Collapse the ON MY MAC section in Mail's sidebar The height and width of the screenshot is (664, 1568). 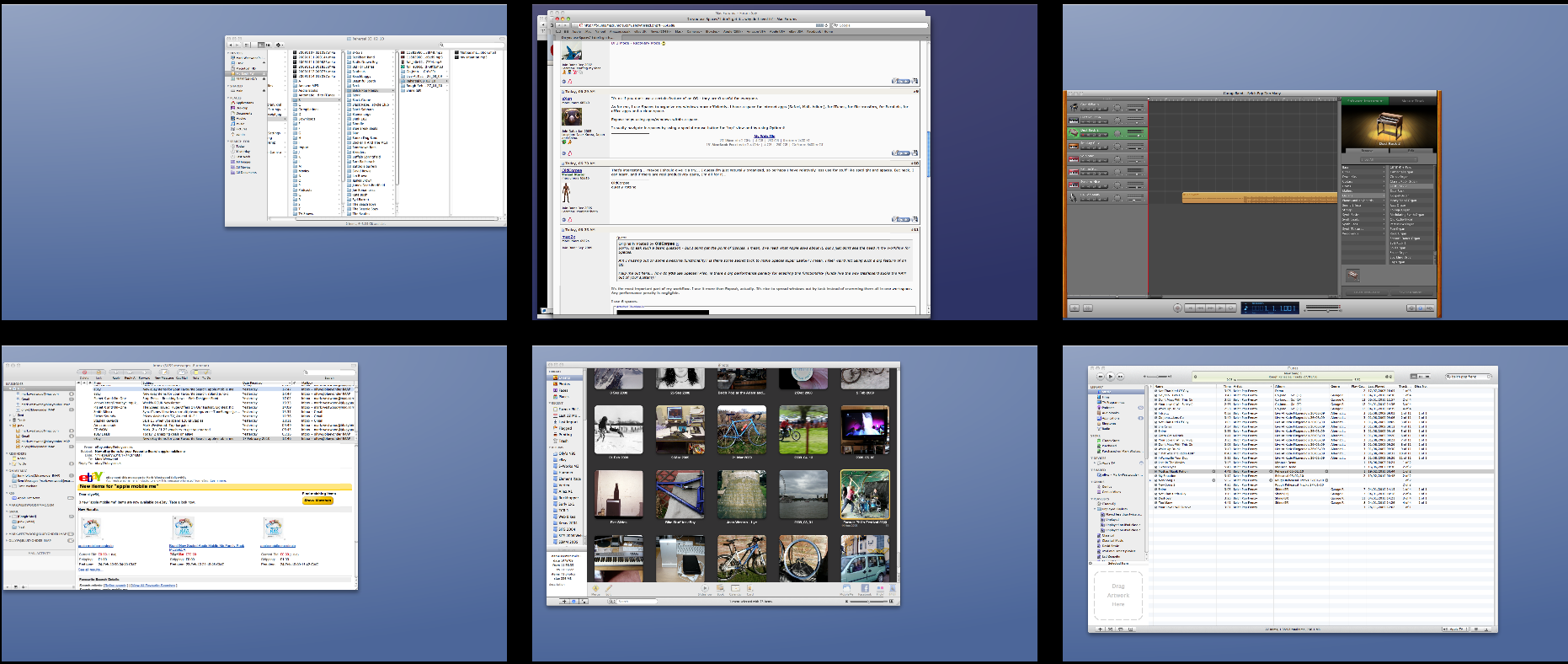click(x=7, y=470)
